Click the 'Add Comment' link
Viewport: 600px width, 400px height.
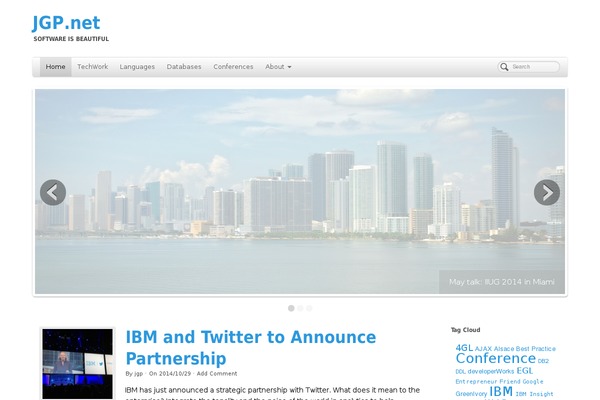[217, 374]
